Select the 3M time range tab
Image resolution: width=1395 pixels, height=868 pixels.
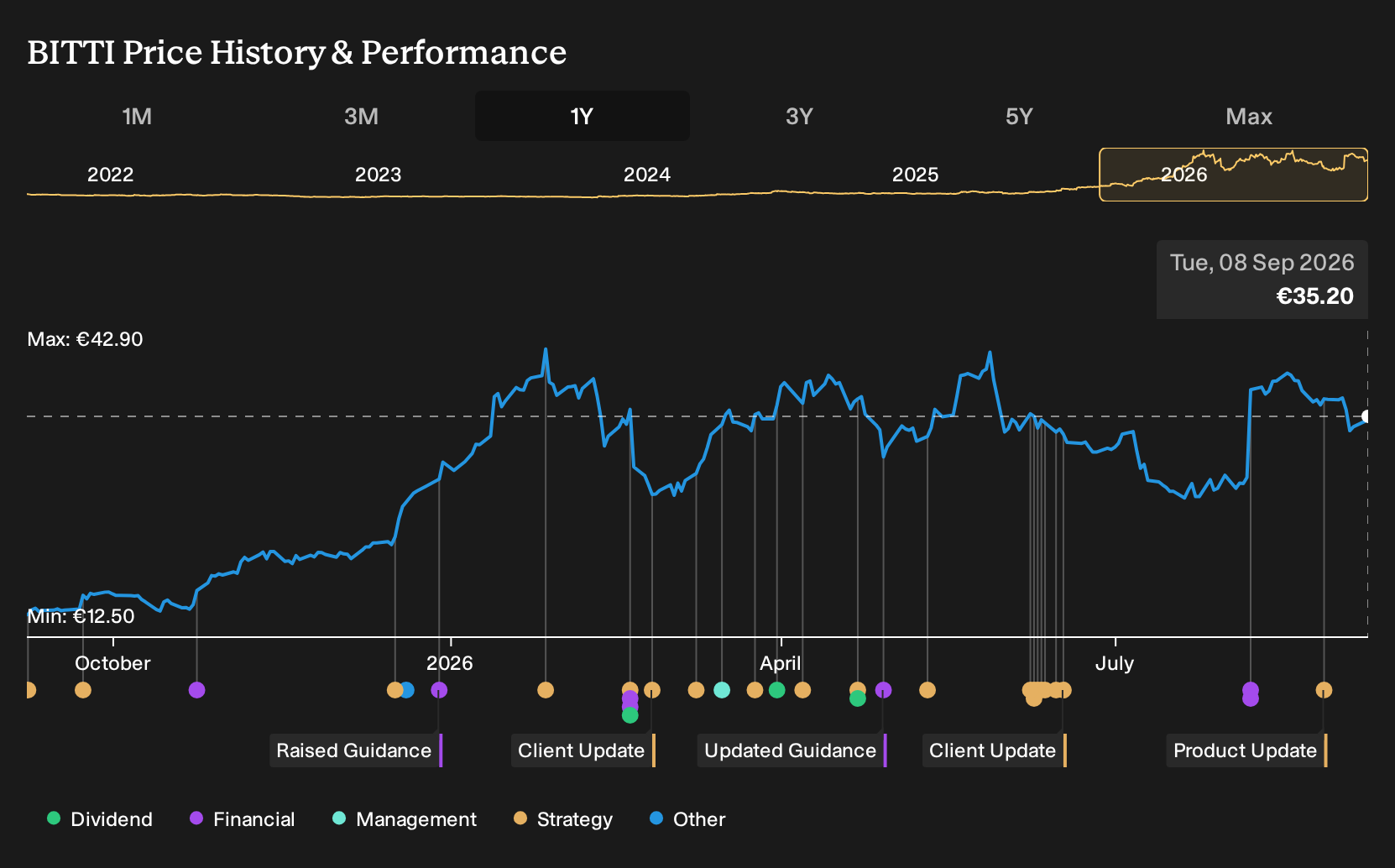[361, 116]
